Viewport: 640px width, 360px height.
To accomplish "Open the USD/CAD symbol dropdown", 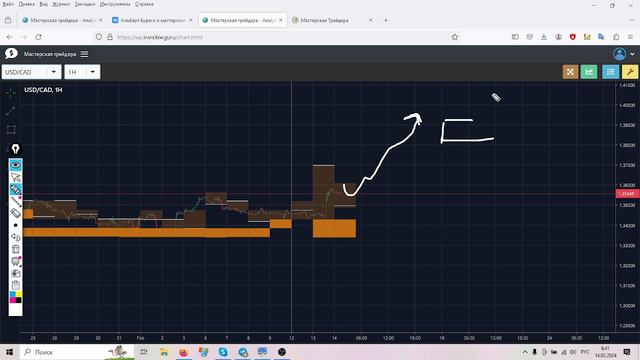I will coord(31,72).
